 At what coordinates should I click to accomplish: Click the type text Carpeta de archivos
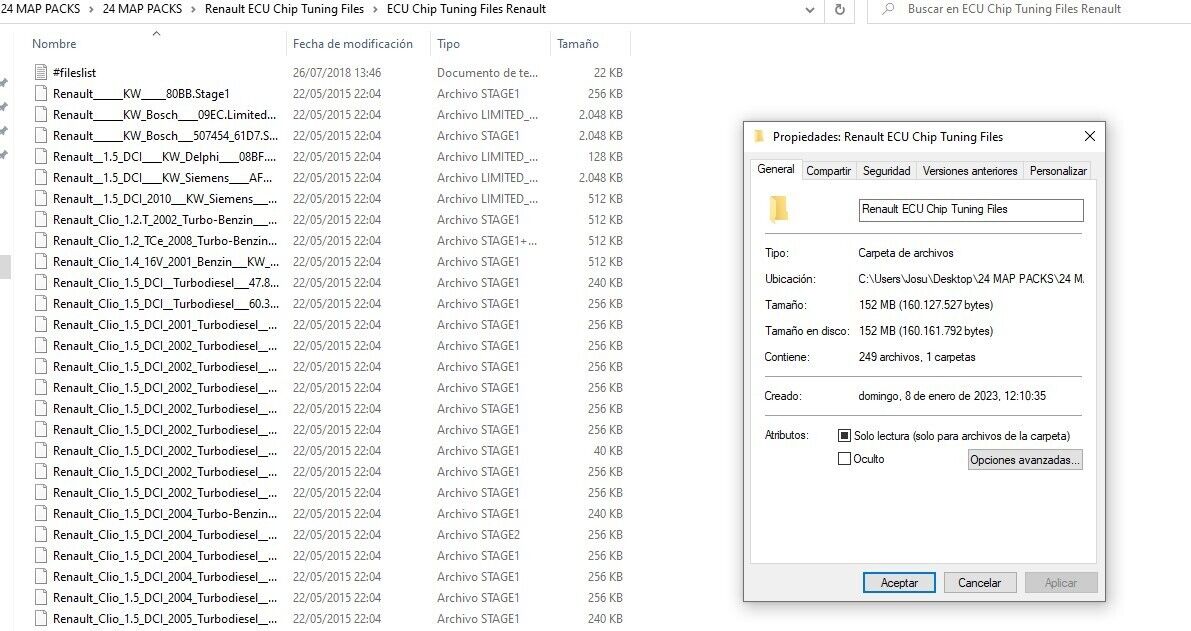click(x=905, y=253)
